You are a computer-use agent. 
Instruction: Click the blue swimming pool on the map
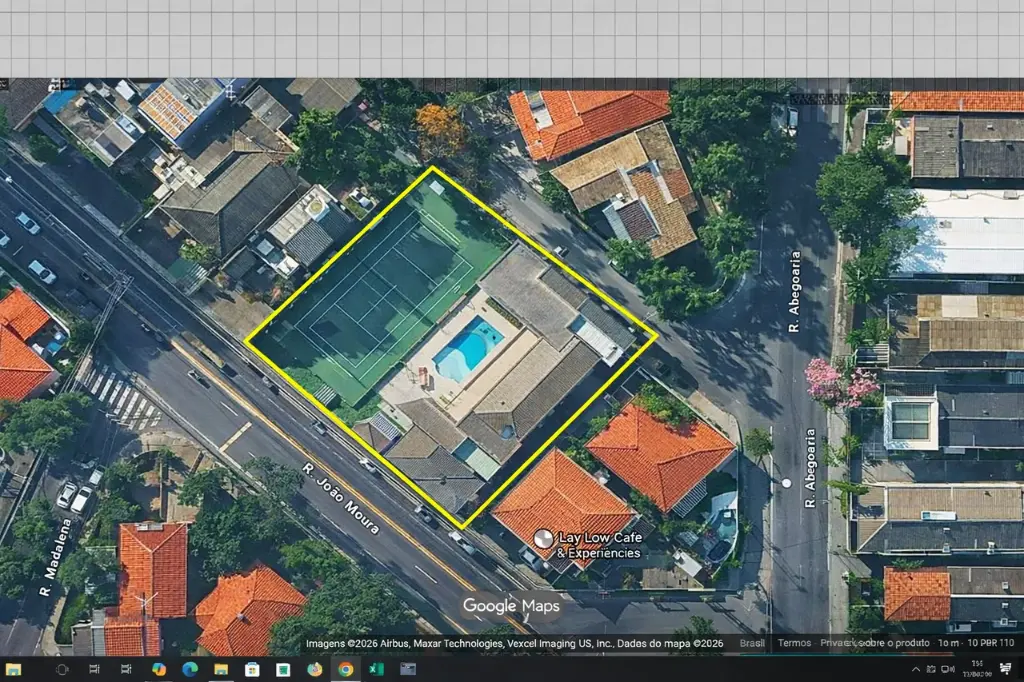[467, 347]
